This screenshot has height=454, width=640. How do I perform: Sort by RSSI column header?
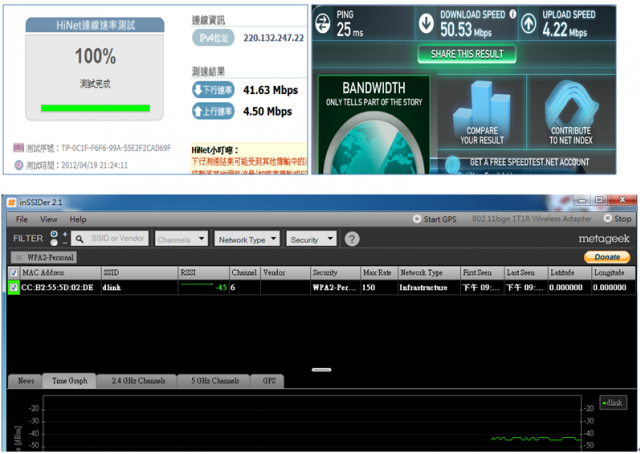[x=203, y=273]
